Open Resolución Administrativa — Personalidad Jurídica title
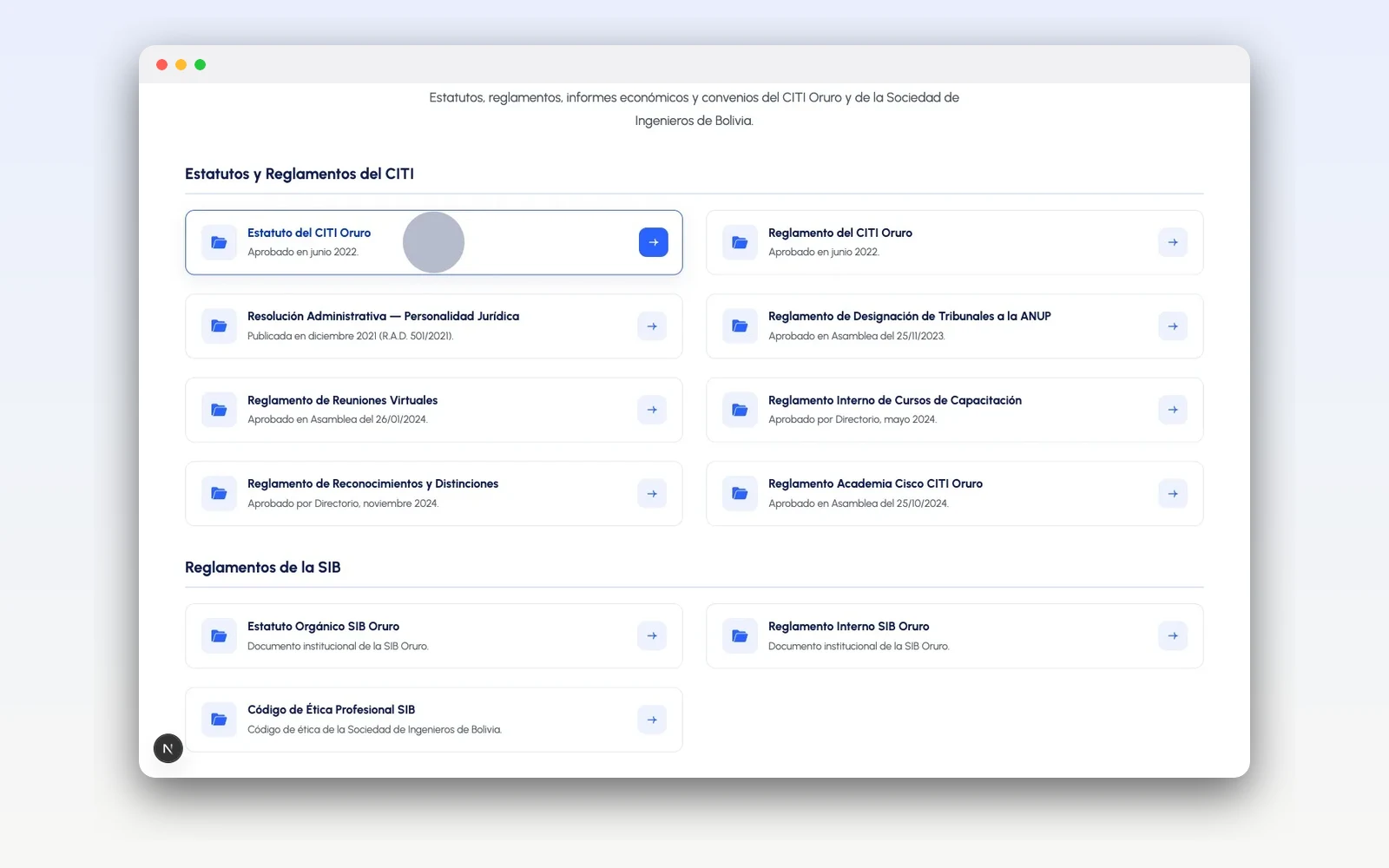 tap(383, 316)
